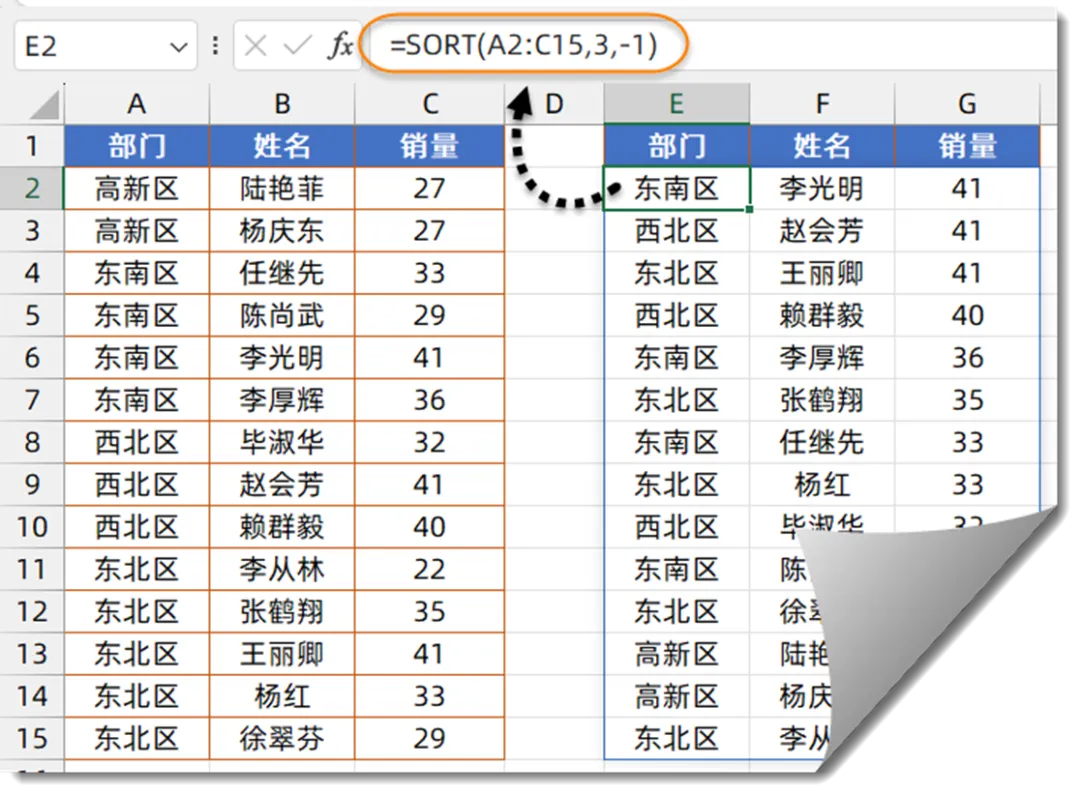Select the 部门 header cell in column E
The width and height of the screenshot is (1080, 795).
point(677,146)
